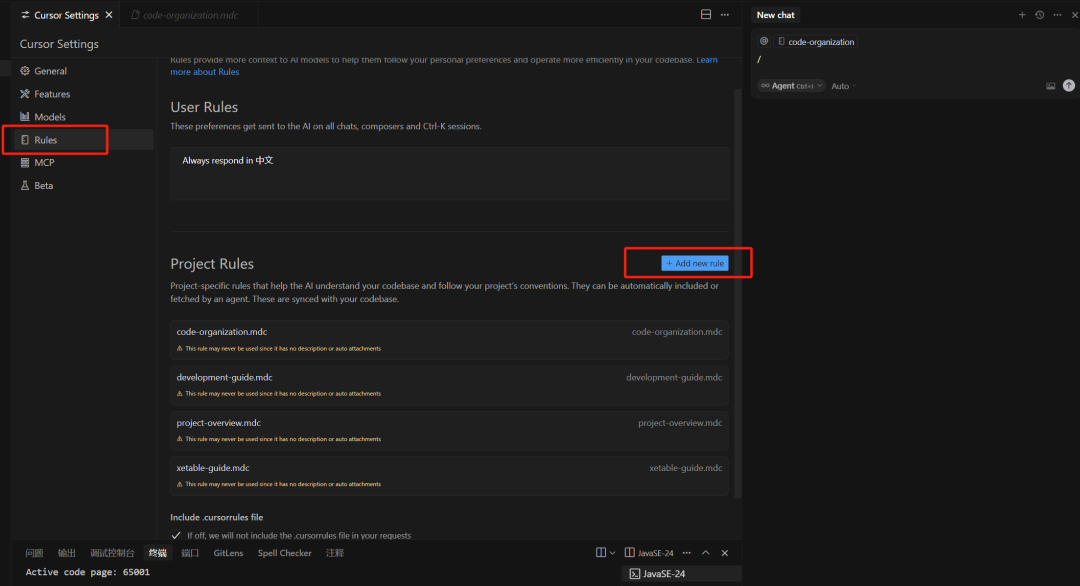Open the GitLens panel tab

(x=228, y=553)
